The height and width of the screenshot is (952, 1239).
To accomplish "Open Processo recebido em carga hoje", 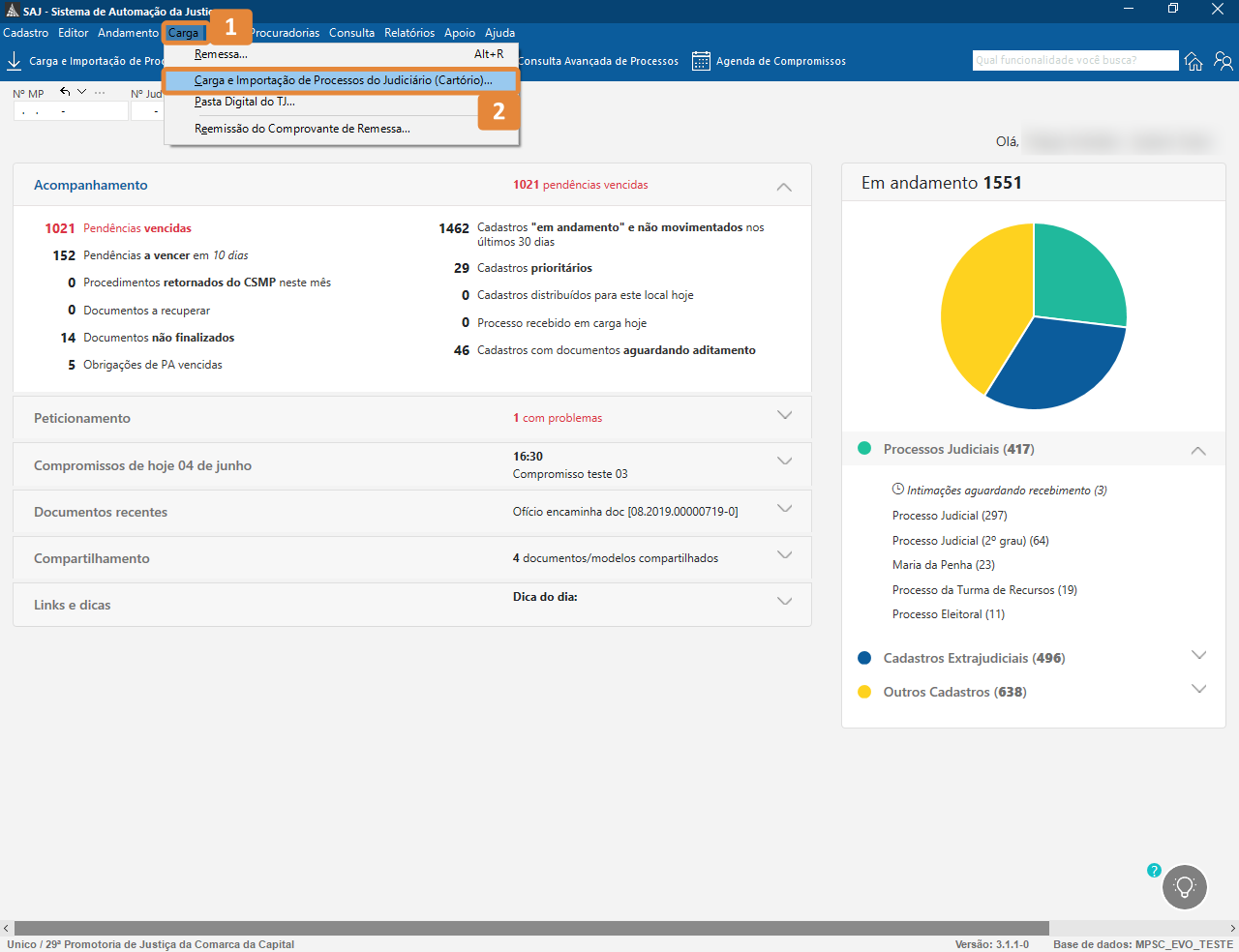I will (554, 323).
